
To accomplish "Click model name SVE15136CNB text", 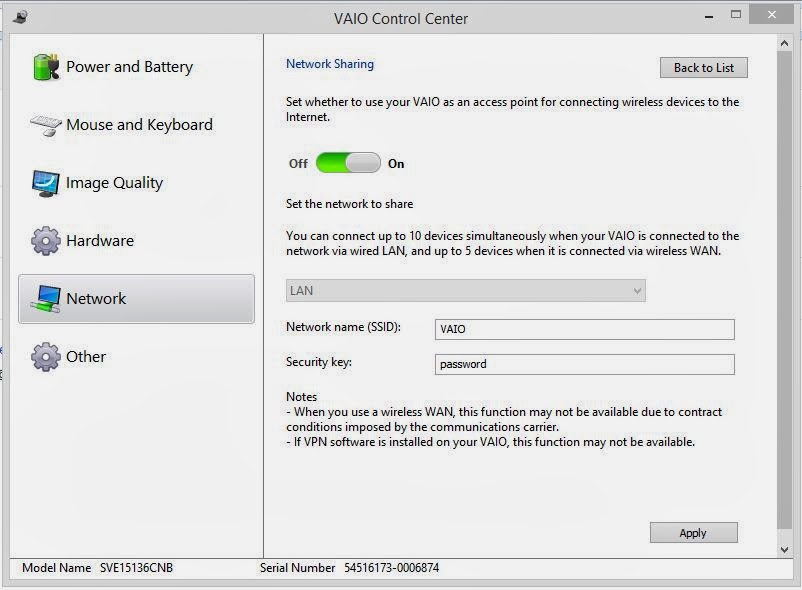I will coord(137,568).
